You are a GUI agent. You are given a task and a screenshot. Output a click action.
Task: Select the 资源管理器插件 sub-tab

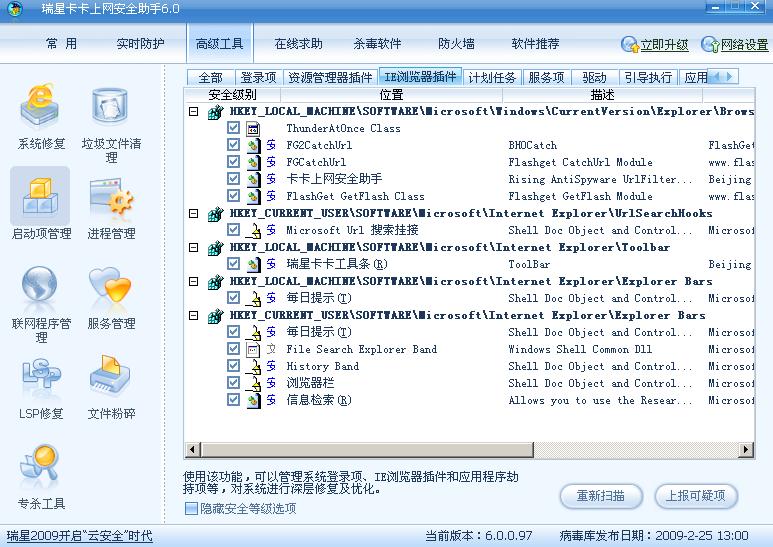click(x=330, y=77)
